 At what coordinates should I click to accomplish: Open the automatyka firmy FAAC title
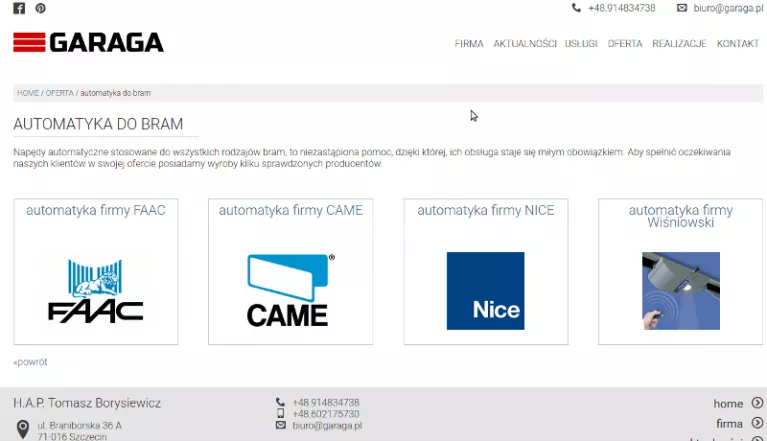tap(96, 210)
